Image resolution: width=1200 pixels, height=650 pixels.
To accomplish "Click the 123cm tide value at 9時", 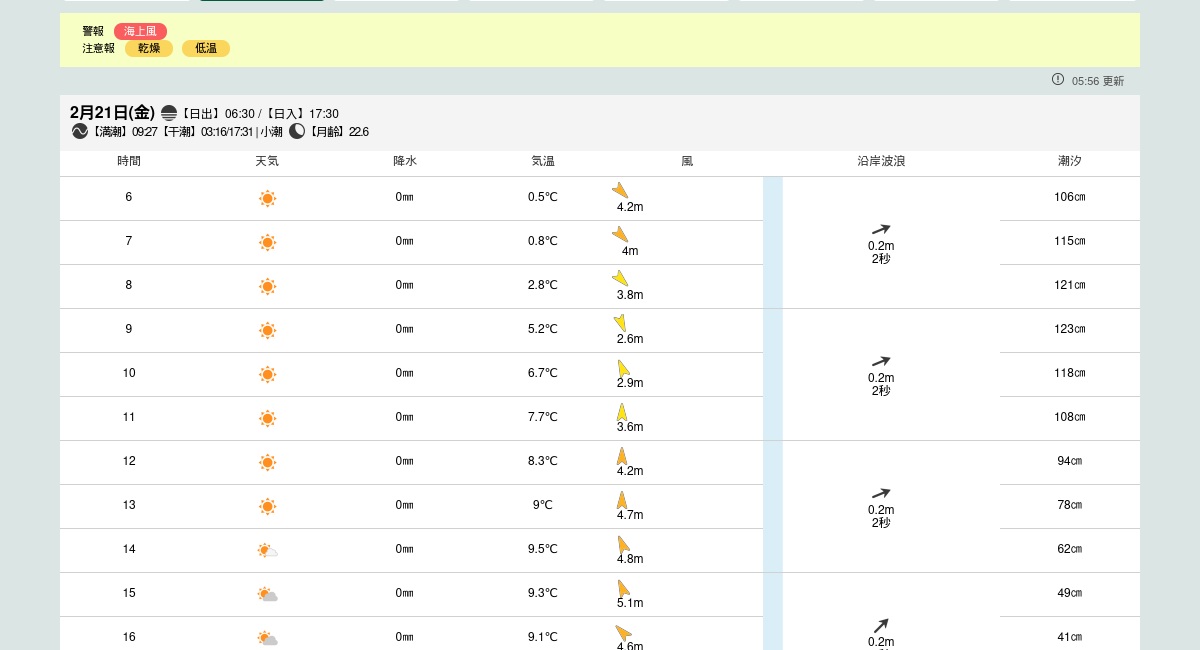I will tap(1069, 329).
